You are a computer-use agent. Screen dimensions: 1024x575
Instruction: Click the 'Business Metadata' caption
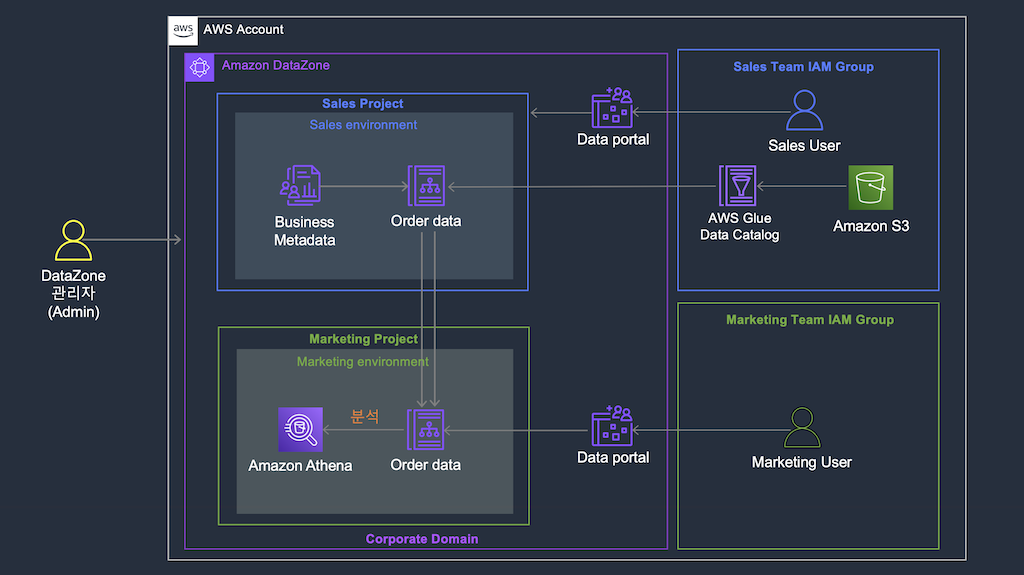click(x=304, y=231)
